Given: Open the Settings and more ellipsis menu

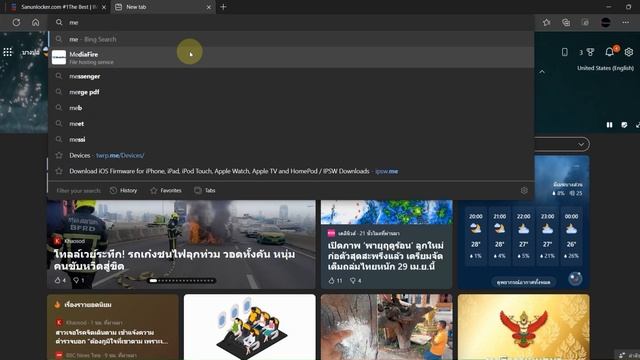Looking at the screenshot, I should point(625,22).
